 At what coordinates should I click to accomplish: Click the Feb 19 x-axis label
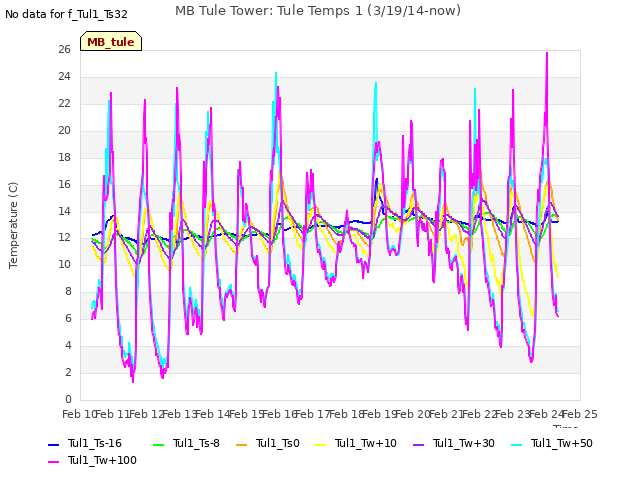pyautogui.click(x=380, y=414)
